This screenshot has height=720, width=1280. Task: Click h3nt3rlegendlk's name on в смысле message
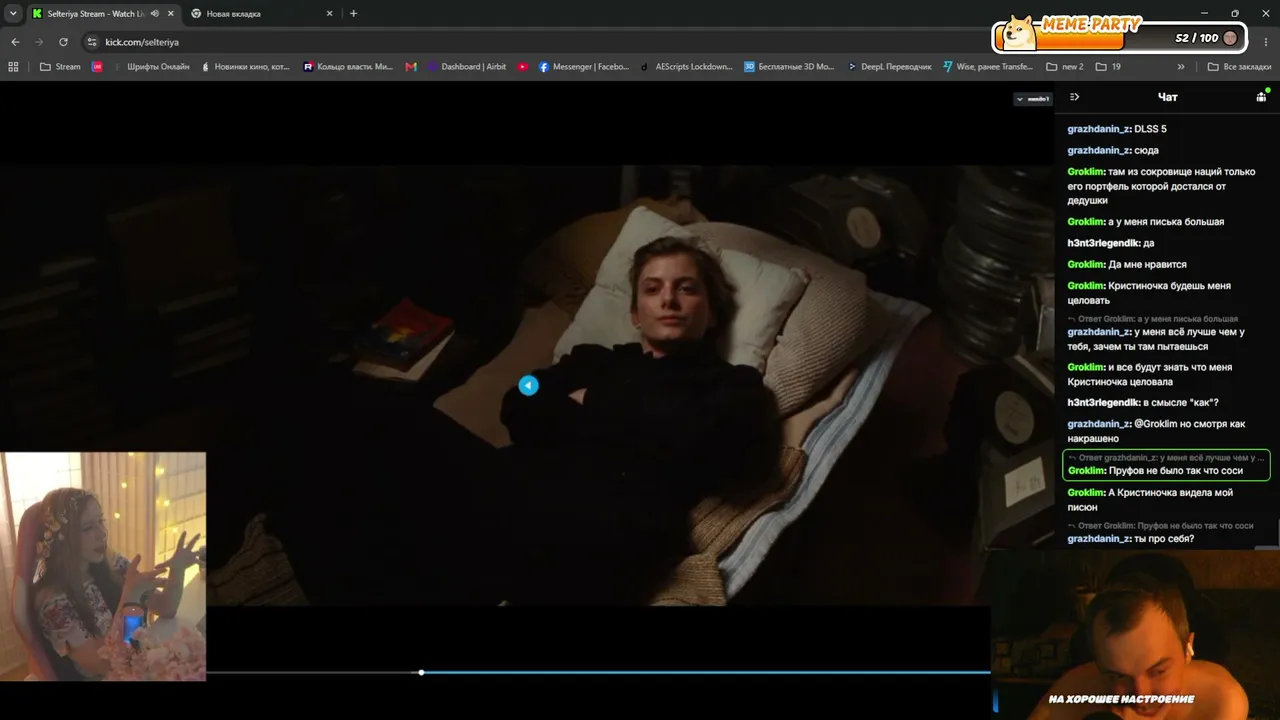[1103, 403]
